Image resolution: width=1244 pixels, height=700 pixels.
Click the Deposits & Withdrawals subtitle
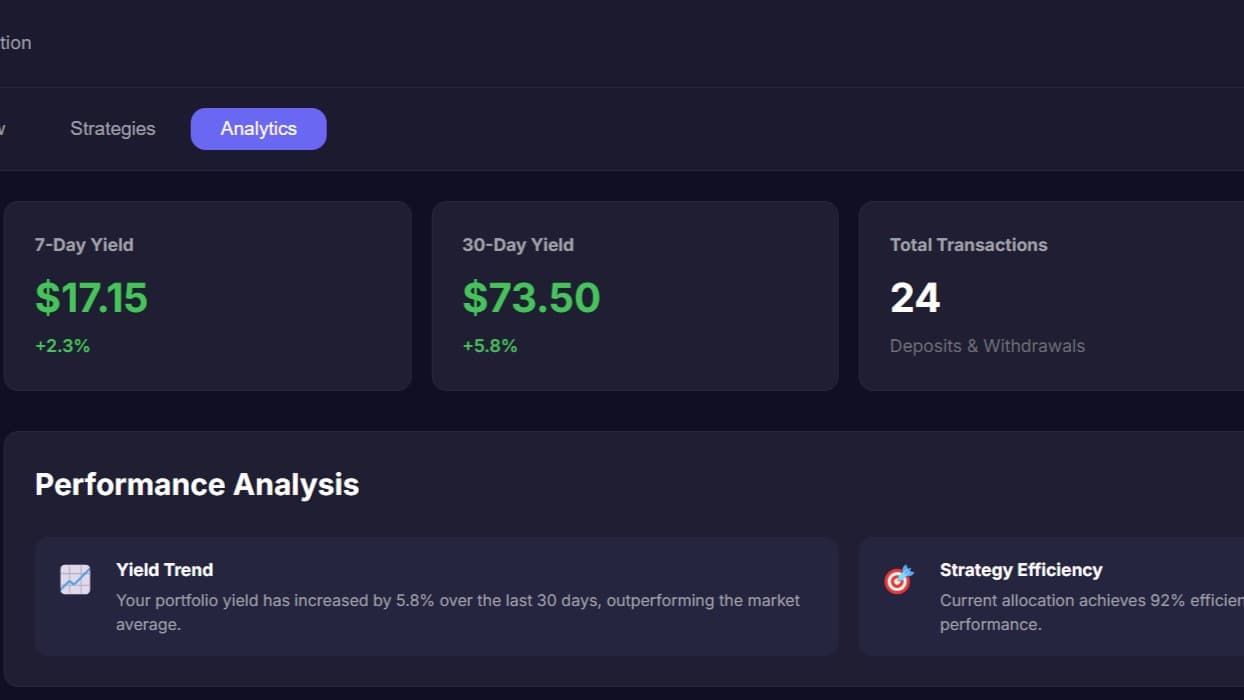(987, 346)
